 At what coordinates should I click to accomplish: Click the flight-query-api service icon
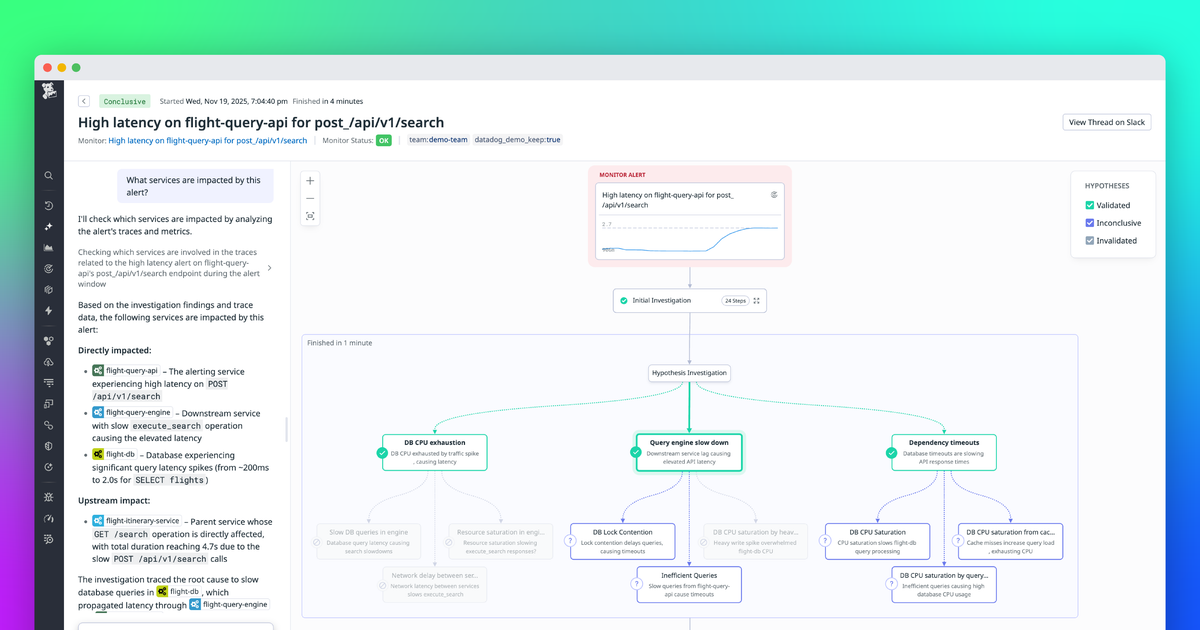tap(98, 370)
